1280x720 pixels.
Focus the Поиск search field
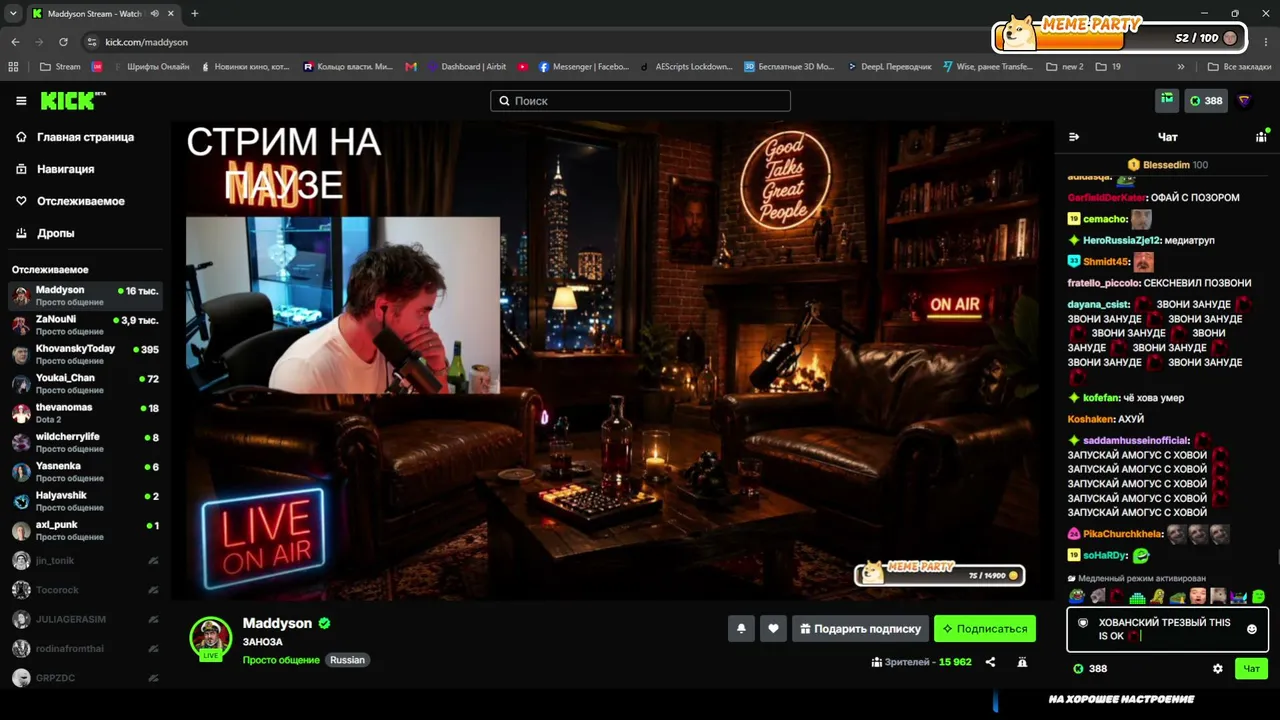(x=640, y=101)
